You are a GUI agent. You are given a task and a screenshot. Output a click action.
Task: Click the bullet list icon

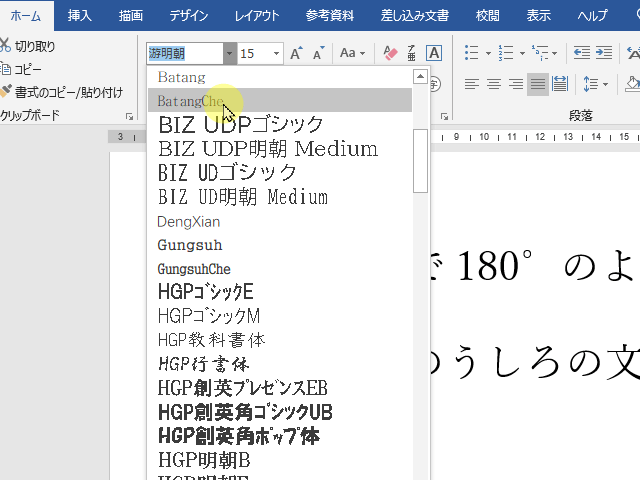471,53
